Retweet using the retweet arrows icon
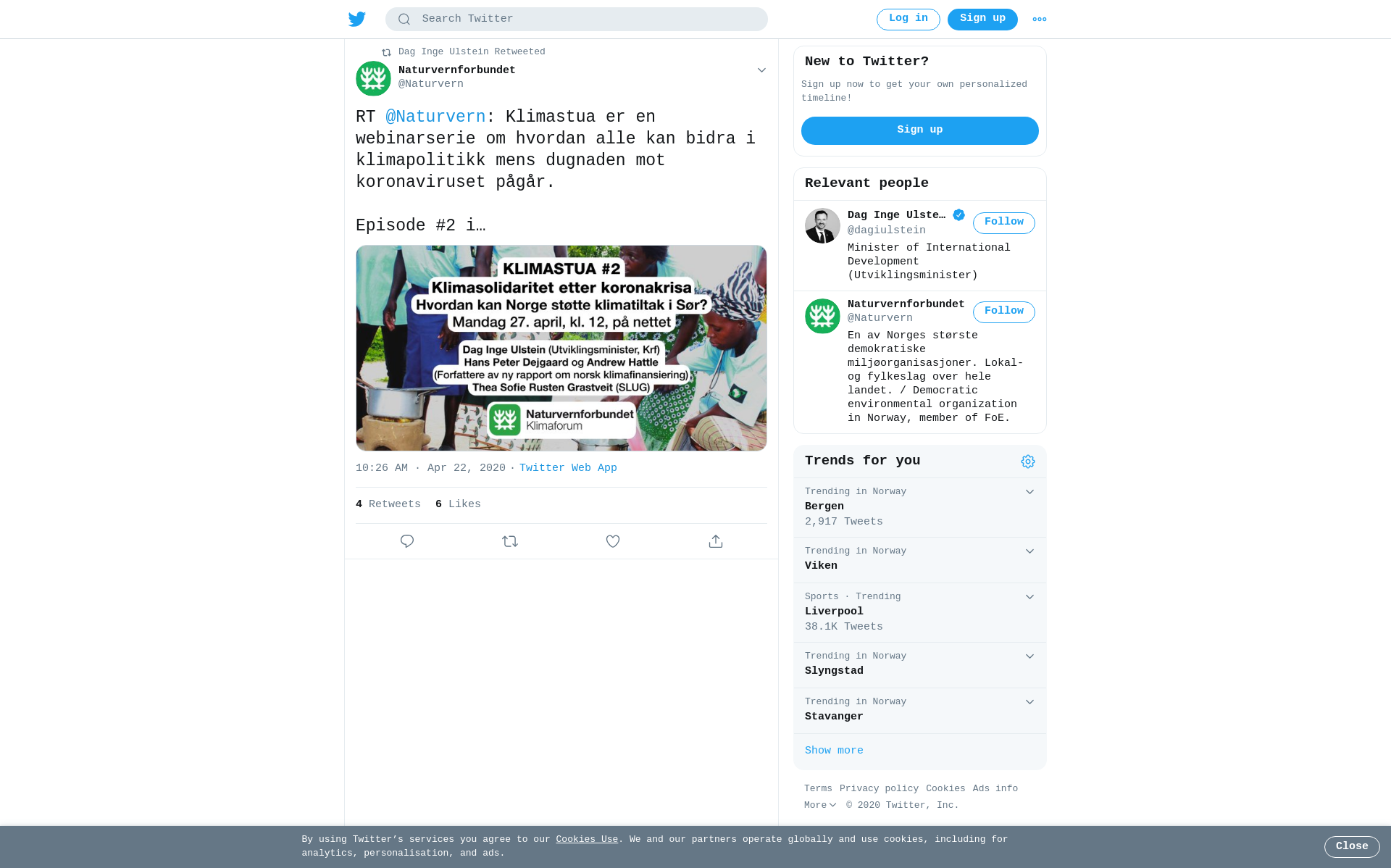This screenshot has height=868, width=1391. coord(510,541)
